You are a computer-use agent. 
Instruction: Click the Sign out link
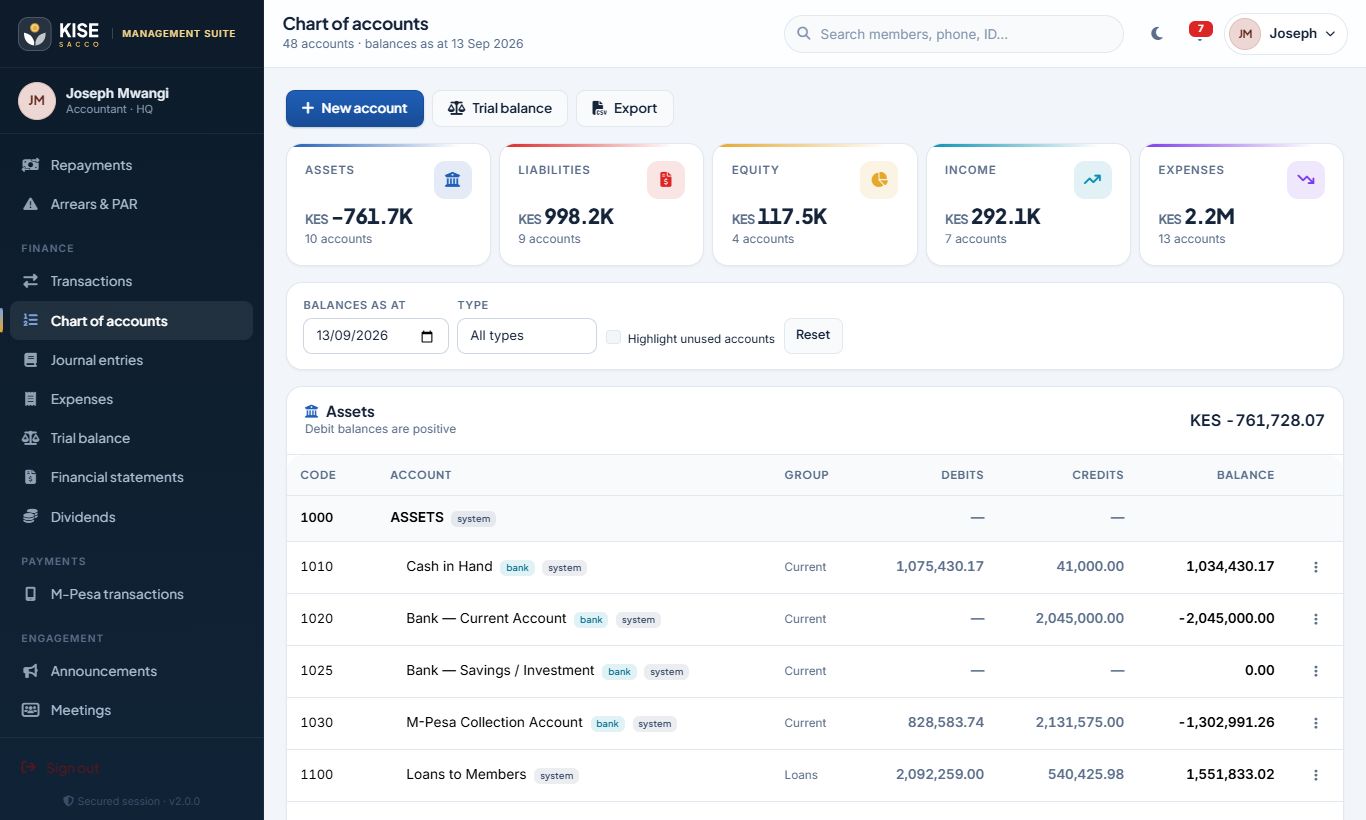point(61,768)
